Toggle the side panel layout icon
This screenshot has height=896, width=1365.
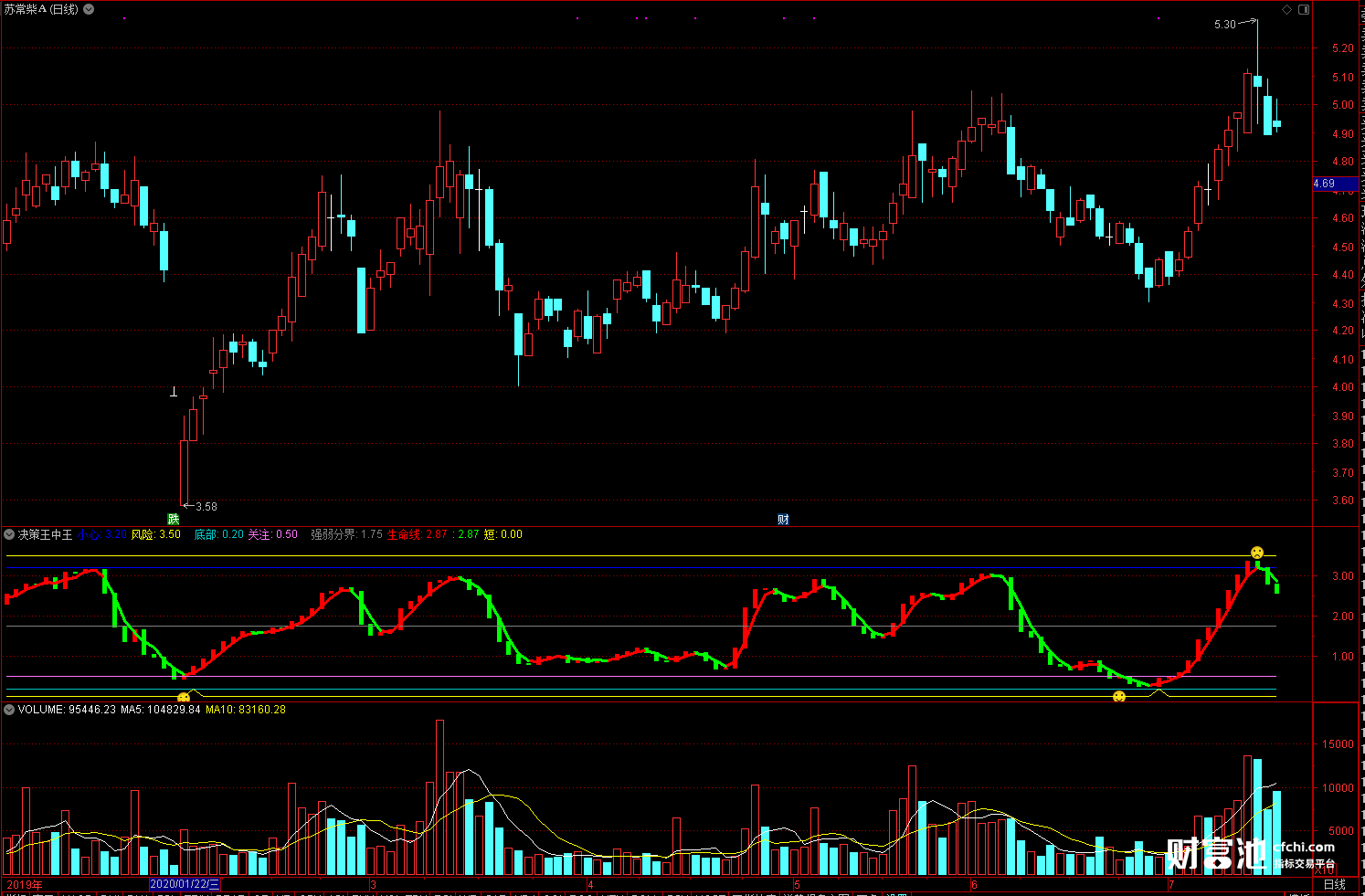coord(1304,9)
